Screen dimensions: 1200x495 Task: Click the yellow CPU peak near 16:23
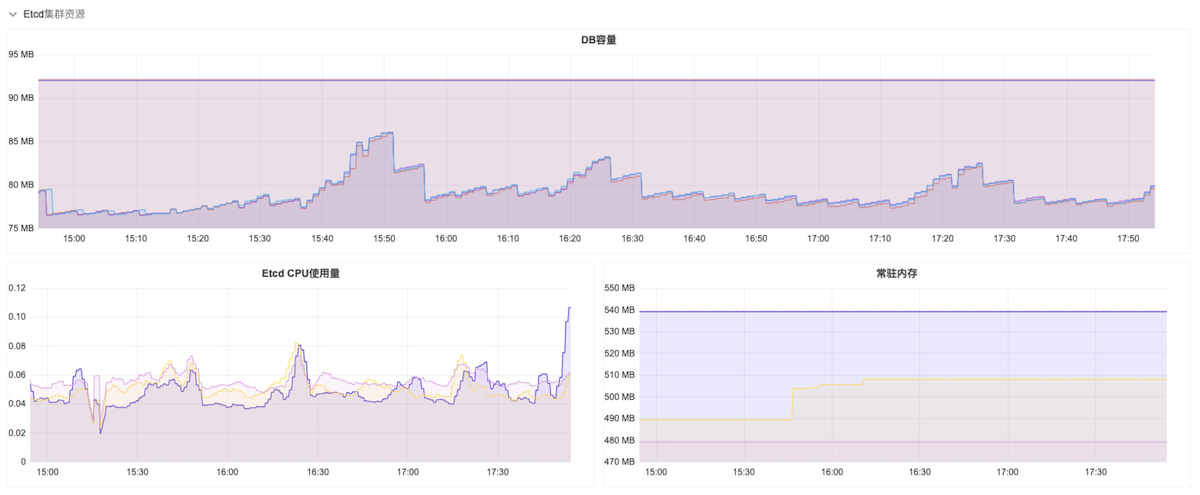click(297, 345)
